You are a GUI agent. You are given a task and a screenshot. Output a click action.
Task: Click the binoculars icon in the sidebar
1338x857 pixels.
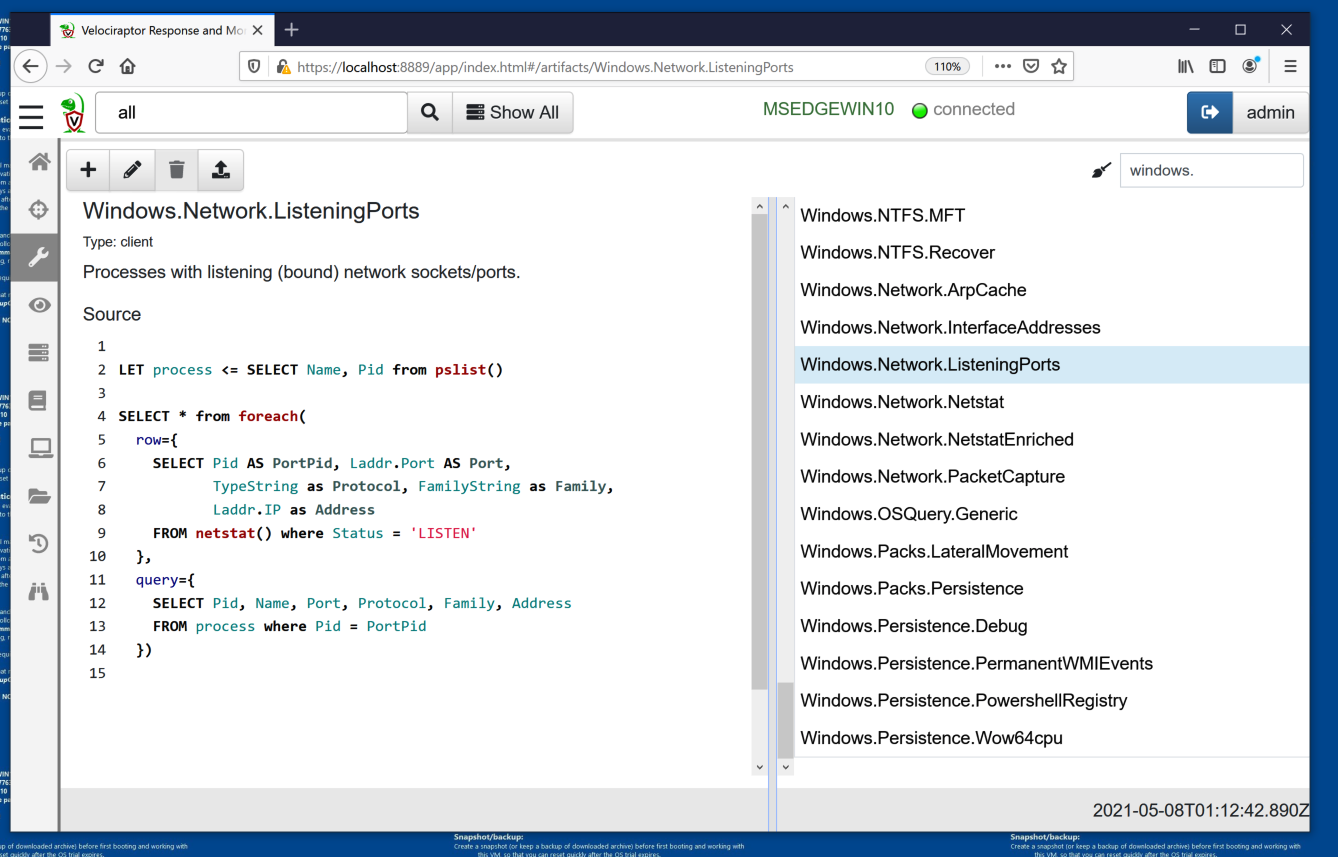39,591
